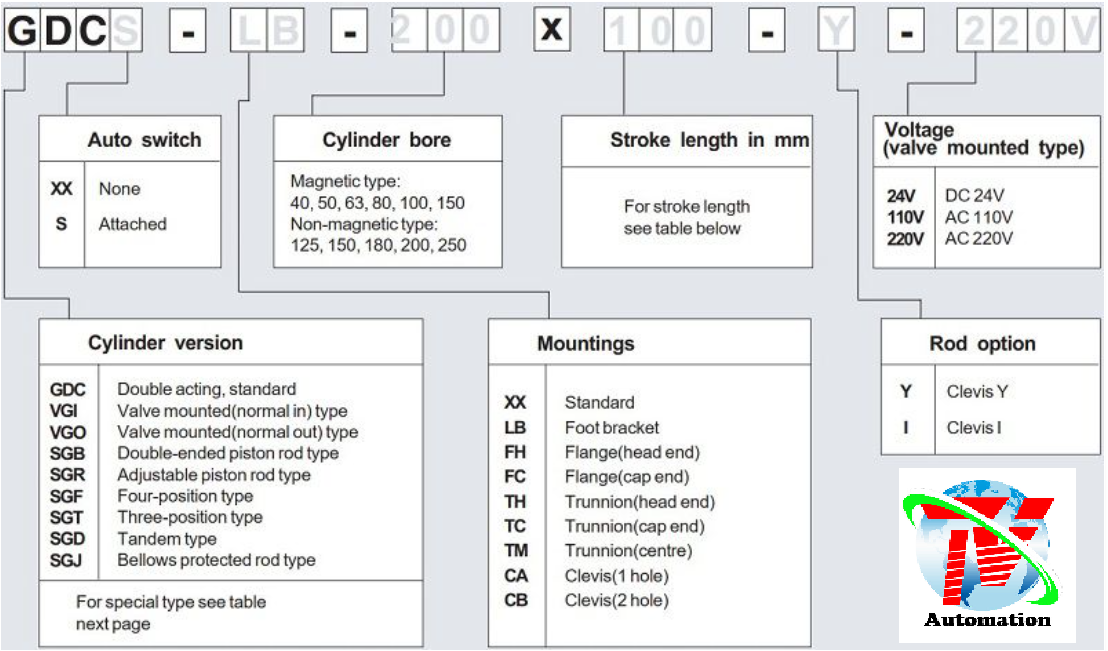Viewport: 1108px width, 651px height.
Task: Click the TY Automation logo
Action: coord(986,556)
